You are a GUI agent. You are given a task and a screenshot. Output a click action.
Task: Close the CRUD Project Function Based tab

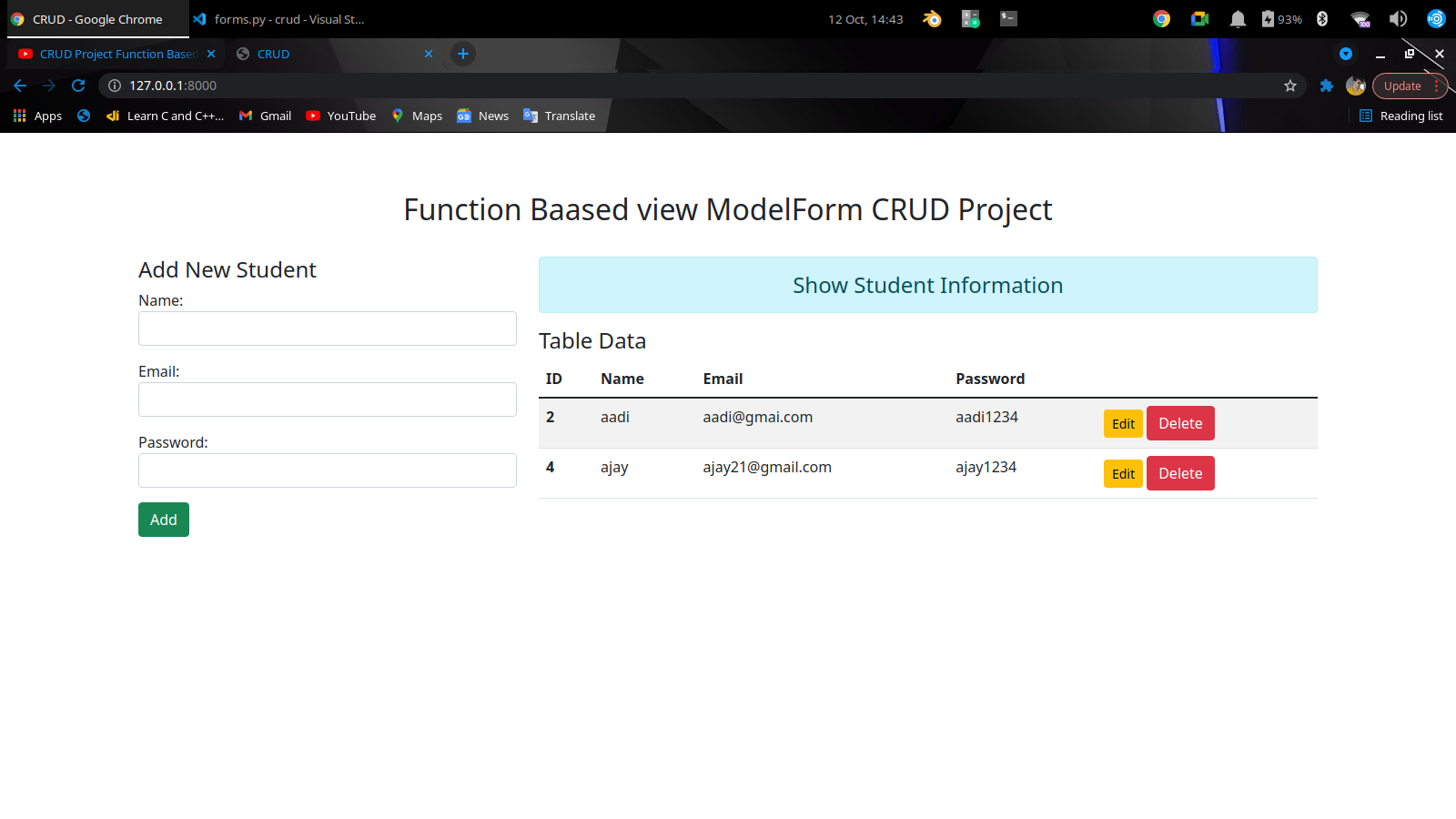tap(211, 54)
